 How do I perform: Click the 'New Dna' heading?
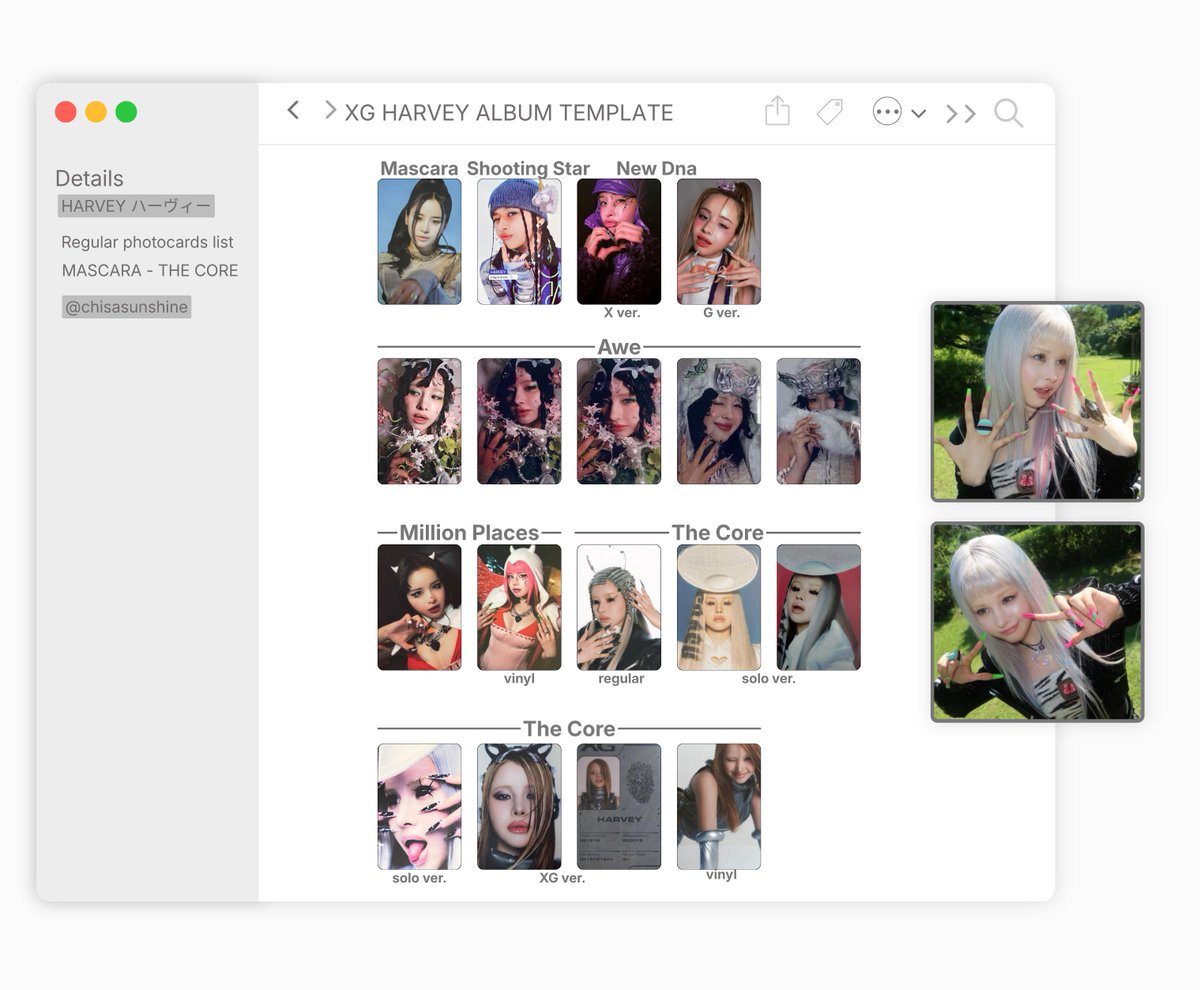click(x=656, y=168)
